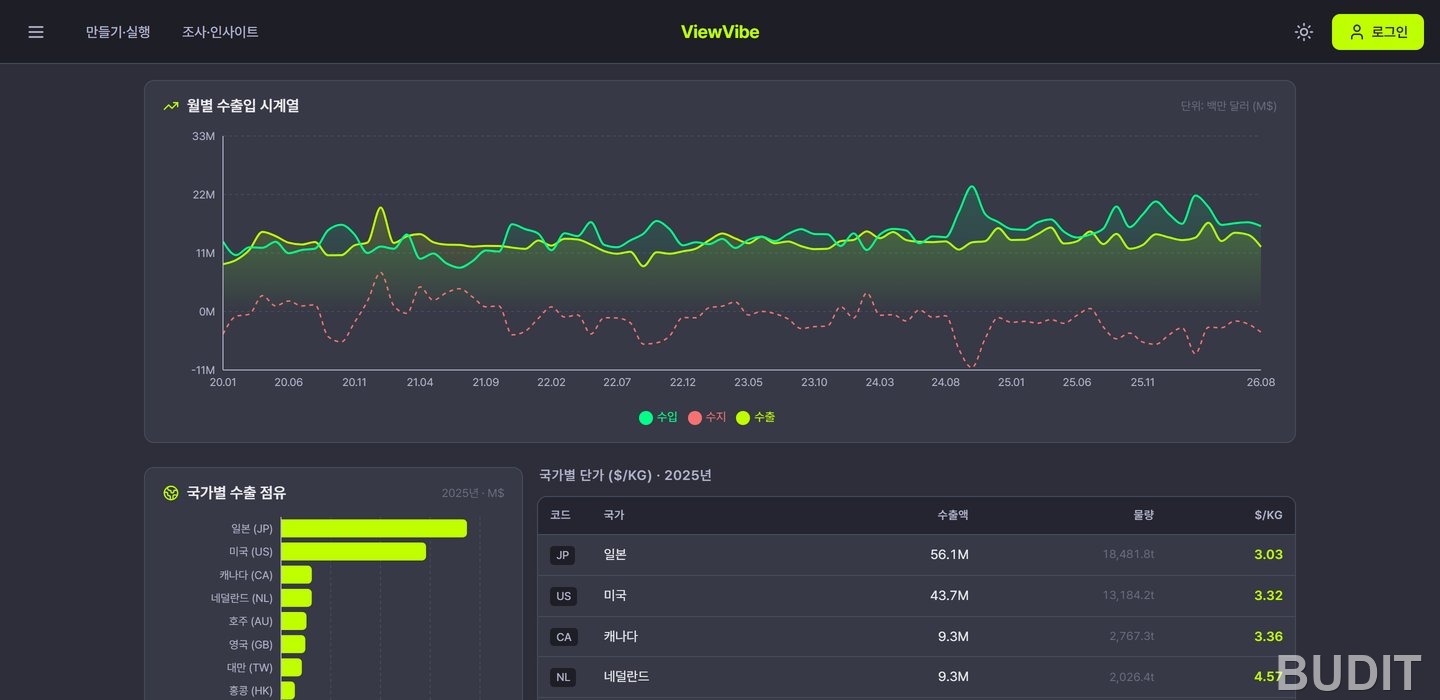Toggle light theme with sun icon

1303,32
